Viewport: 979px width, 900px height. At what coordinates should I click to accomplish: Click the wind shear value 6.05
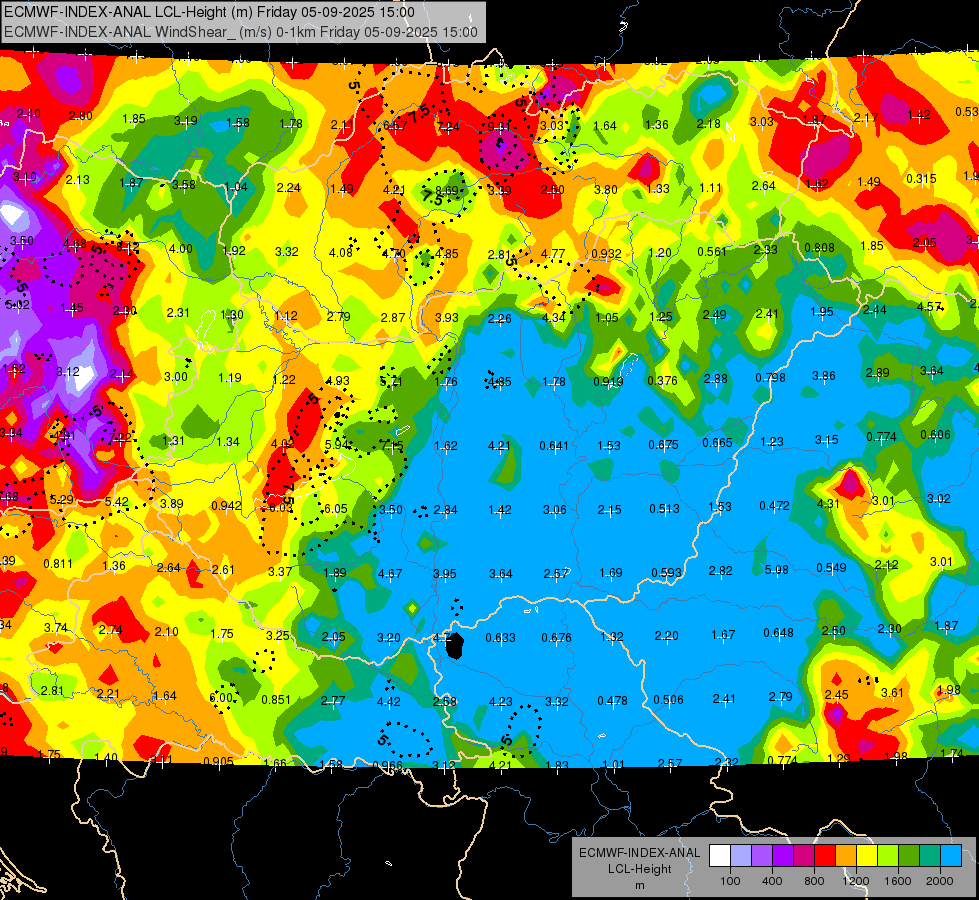click(335, 508)
